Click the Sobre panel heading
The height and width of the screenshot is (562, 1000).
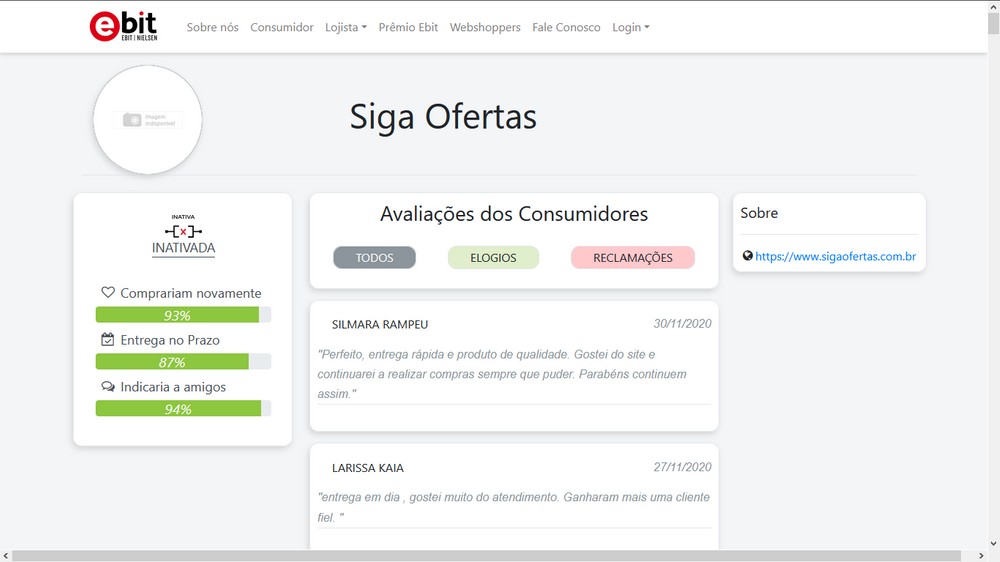click(759, 213)
